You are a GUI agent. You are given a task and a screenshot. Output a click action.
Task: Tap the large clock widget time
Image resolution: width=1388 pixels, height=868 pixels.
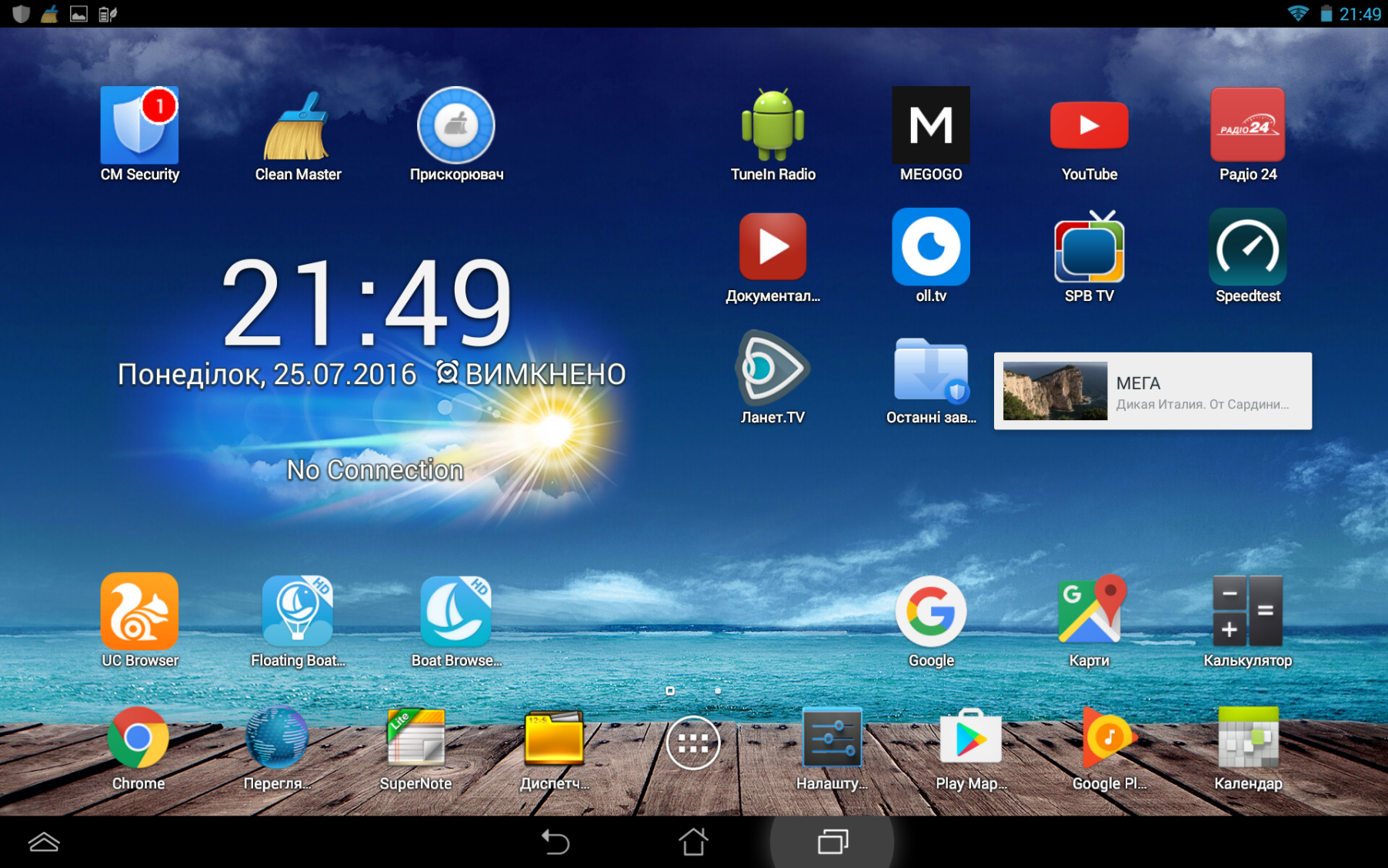pos(367,302)
